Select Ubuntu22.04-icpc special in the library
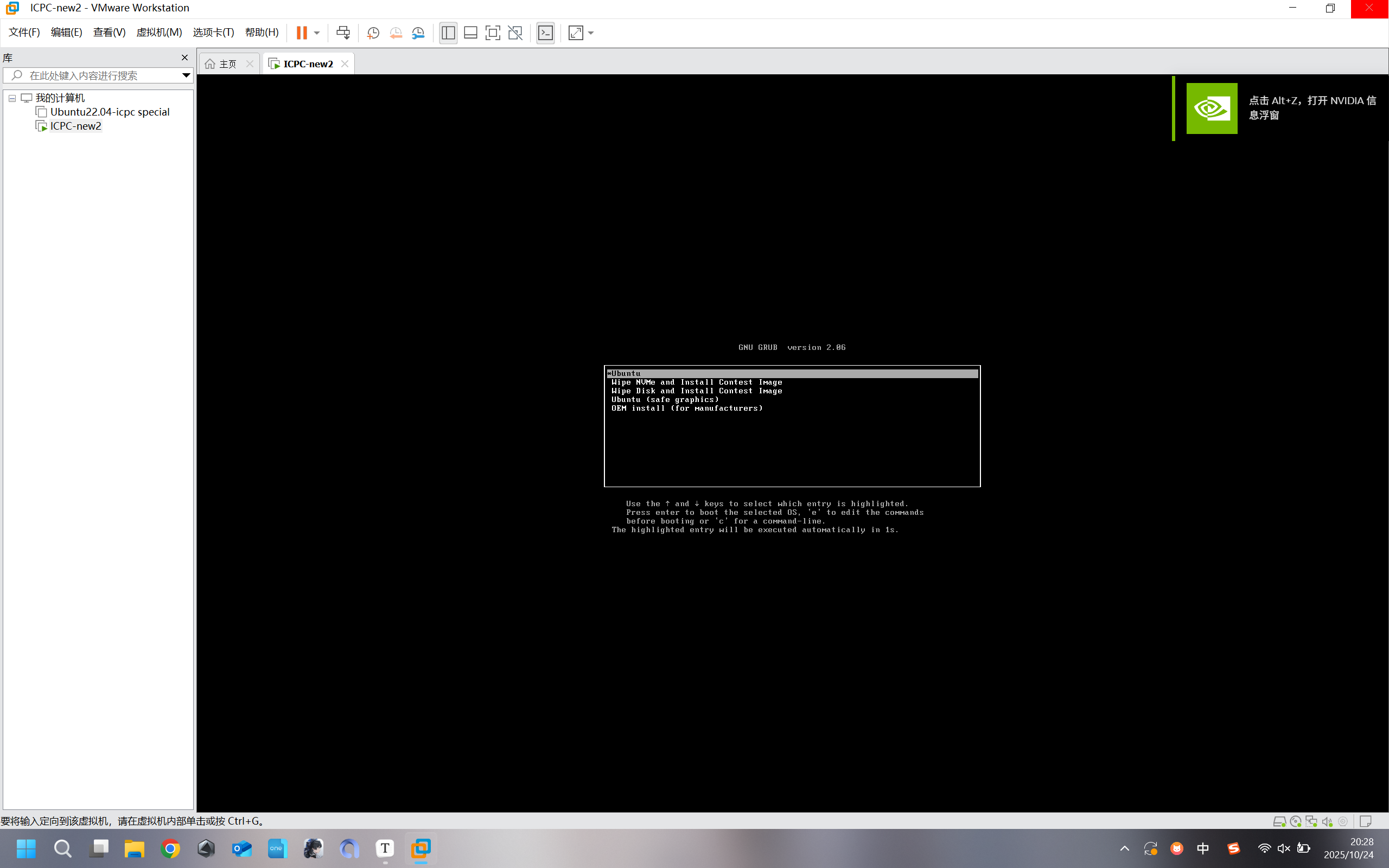Image resolution: width=1389 pixels, height=868 pixels. pos(110,111)
